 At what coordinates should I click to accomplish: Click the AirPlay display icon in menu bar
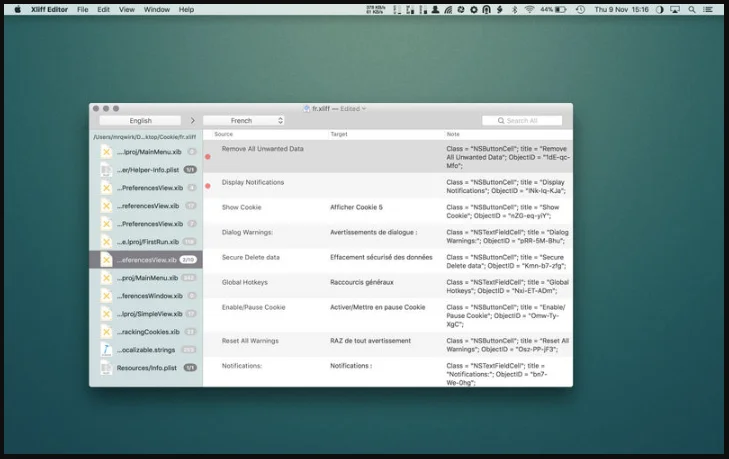point(675,9)
